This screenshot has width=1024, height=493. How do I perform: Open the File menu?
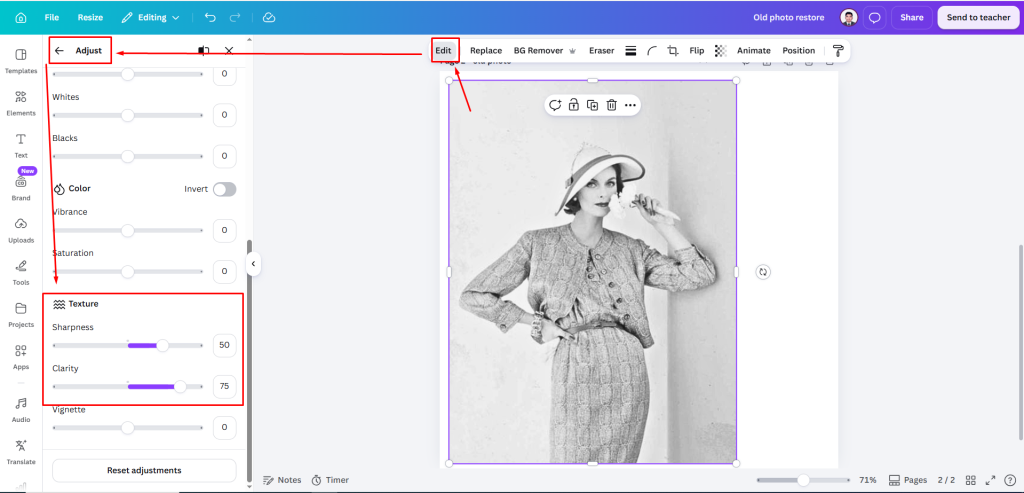coord(52,18)
